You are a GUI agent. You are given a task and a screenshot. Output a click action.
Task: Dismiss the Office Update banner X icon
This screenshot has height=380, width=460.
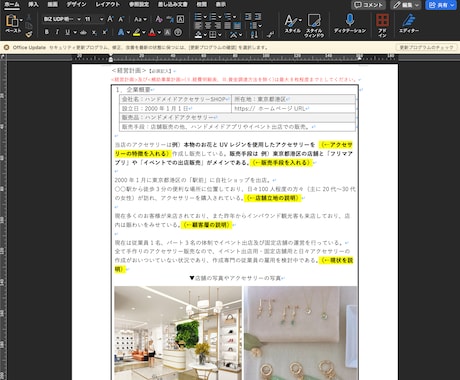pos(6,47)
